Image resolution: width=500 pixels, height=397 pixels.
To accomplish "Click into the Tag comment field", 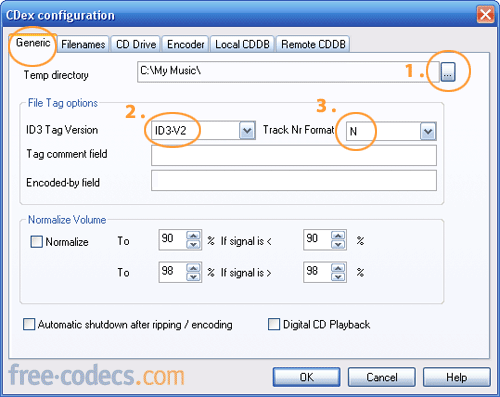I will pyautogui.click(x=294, y=155).
